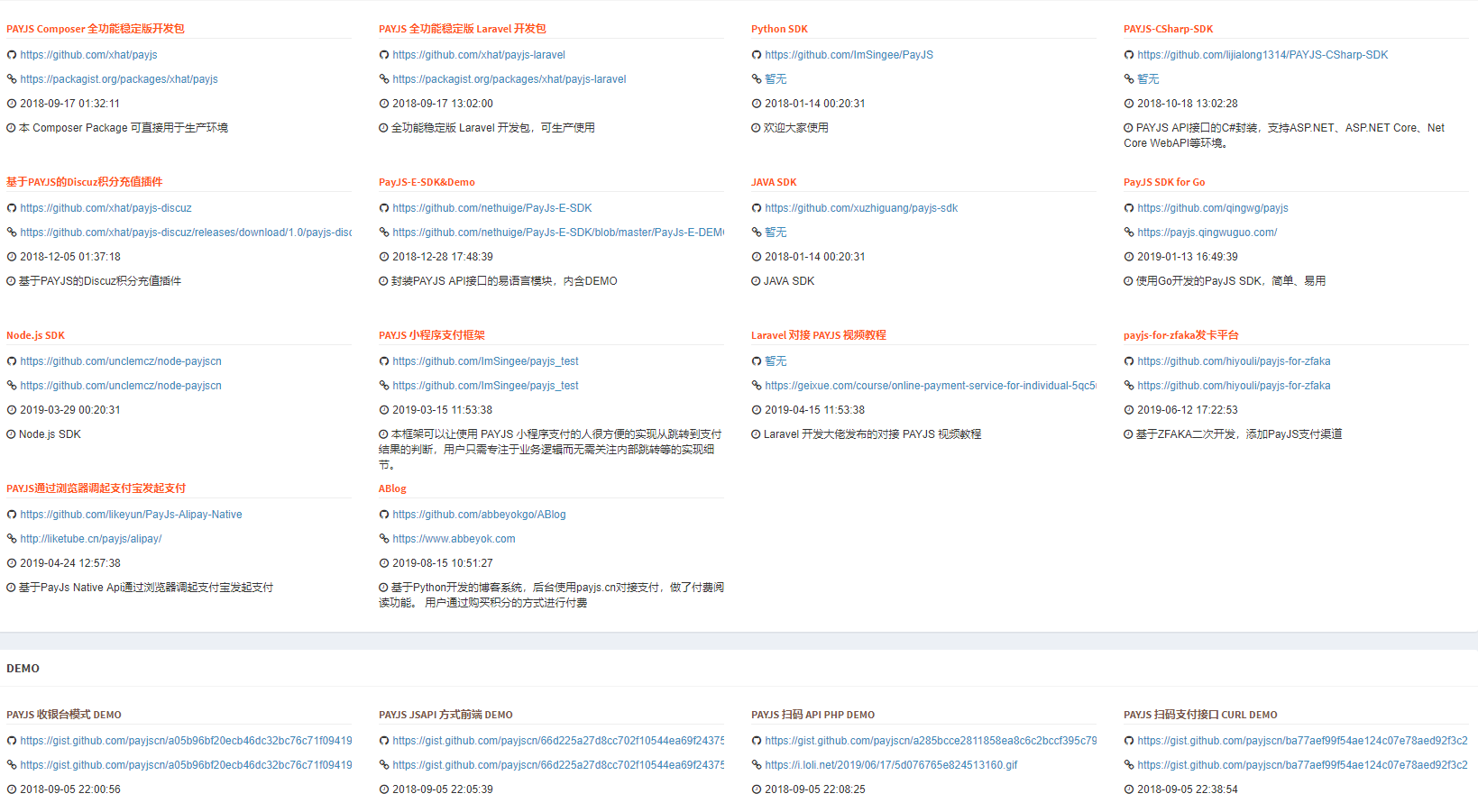Click GitHub icon beside ImSingee/PayJS link
The image size is (1478, 812).
pos(757,55)
